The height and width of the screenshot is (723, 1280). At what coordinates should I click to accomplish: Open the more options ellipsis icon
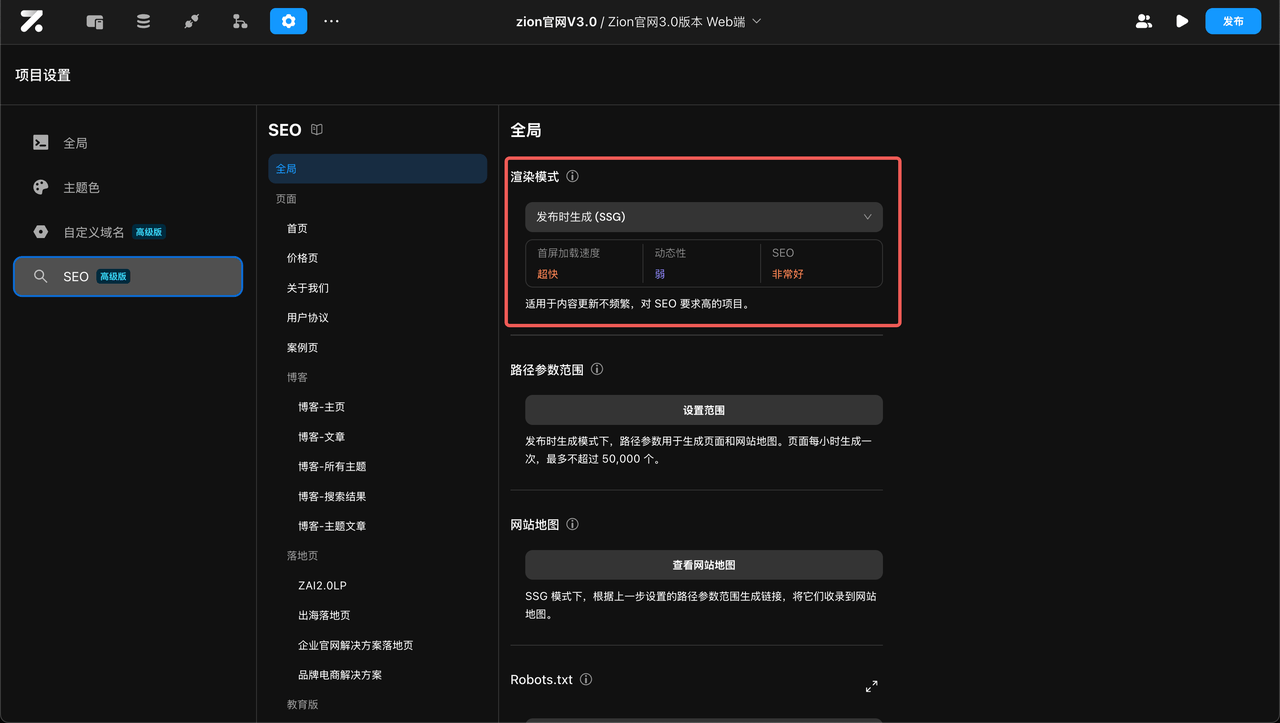click(331, 21)
